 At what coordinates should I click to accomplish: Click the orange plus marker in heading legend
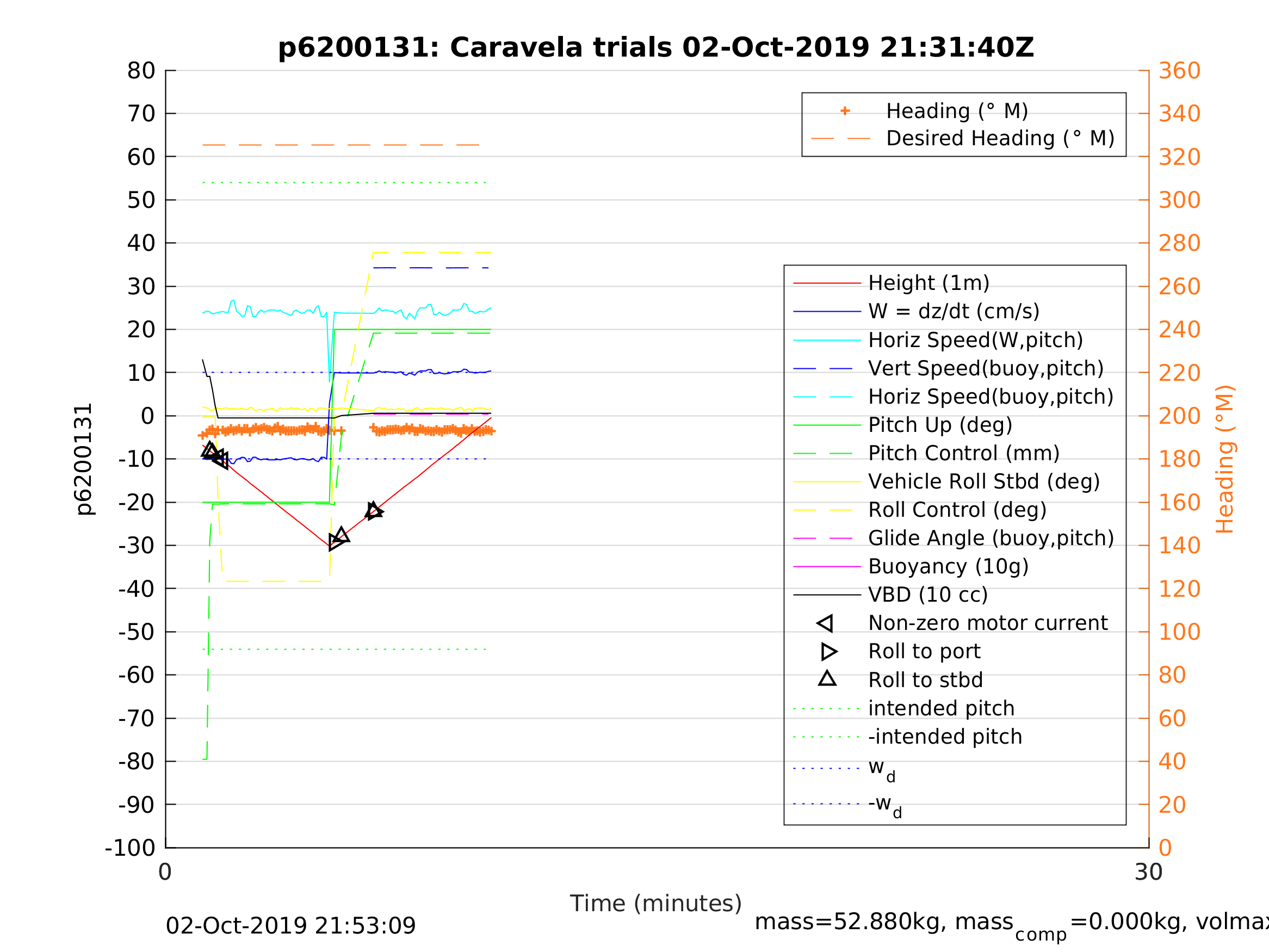[845, 111]
